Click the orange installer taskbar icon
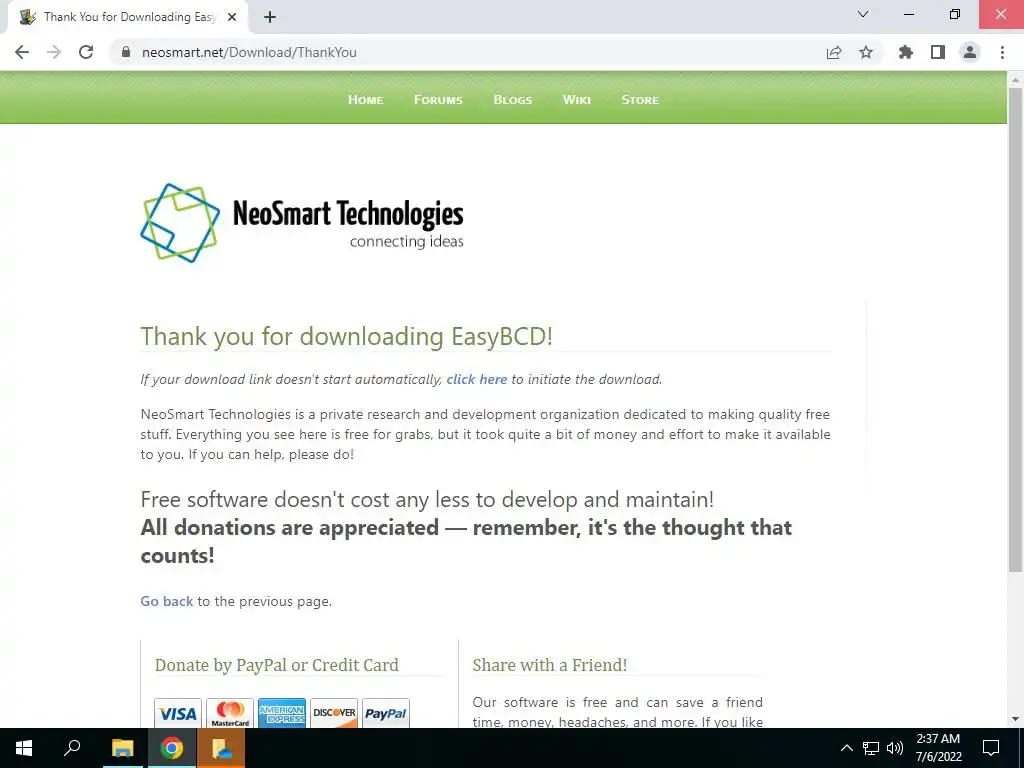The height and width of the screenshot is (768, 1024). [x=221, y=748]
